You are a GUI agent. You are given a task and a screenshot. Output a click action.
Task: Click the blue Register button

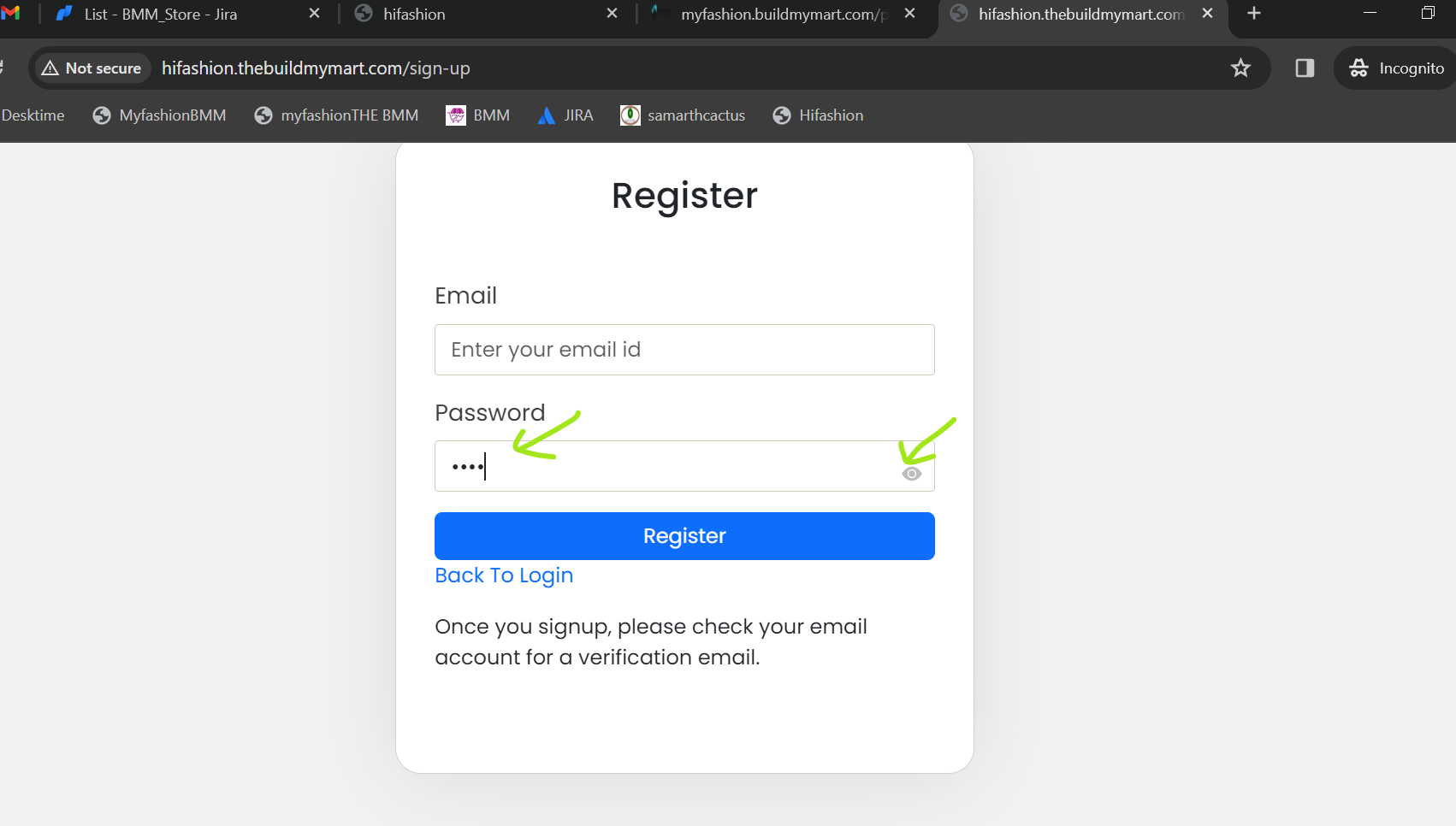(x=684, y=536)
